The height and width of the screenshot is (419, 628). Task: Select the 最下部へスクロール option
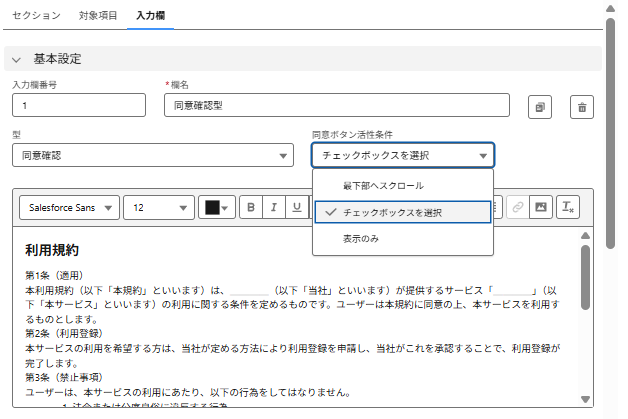382,186
